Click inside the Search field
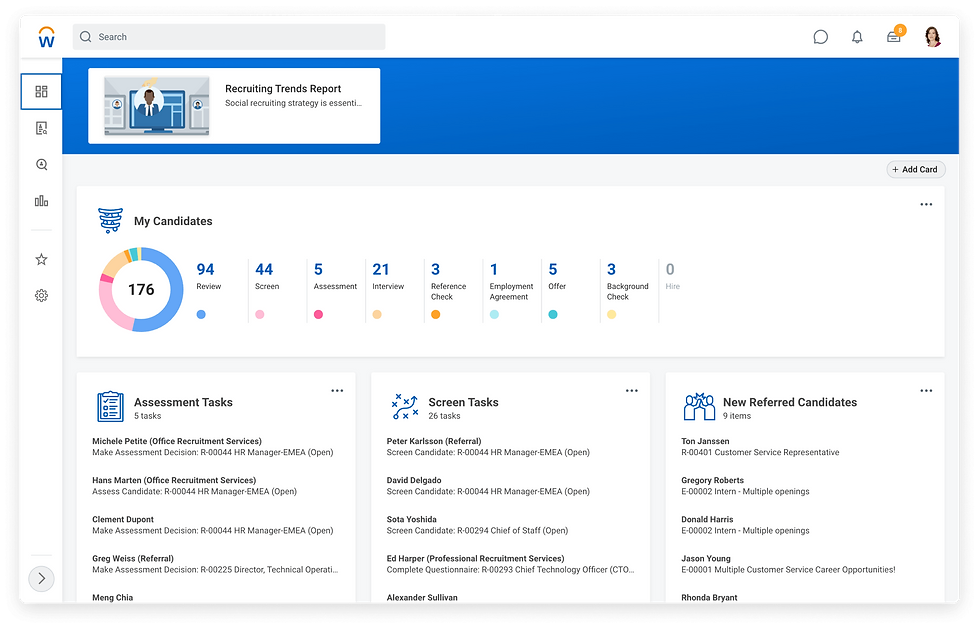The width and height of the screenshot is (980, 629). 228,36
